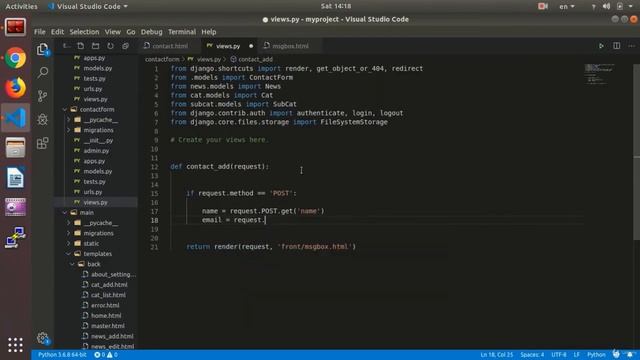Open the Explorer view in activity bar
640x360 pixels.
pos(42,49)
